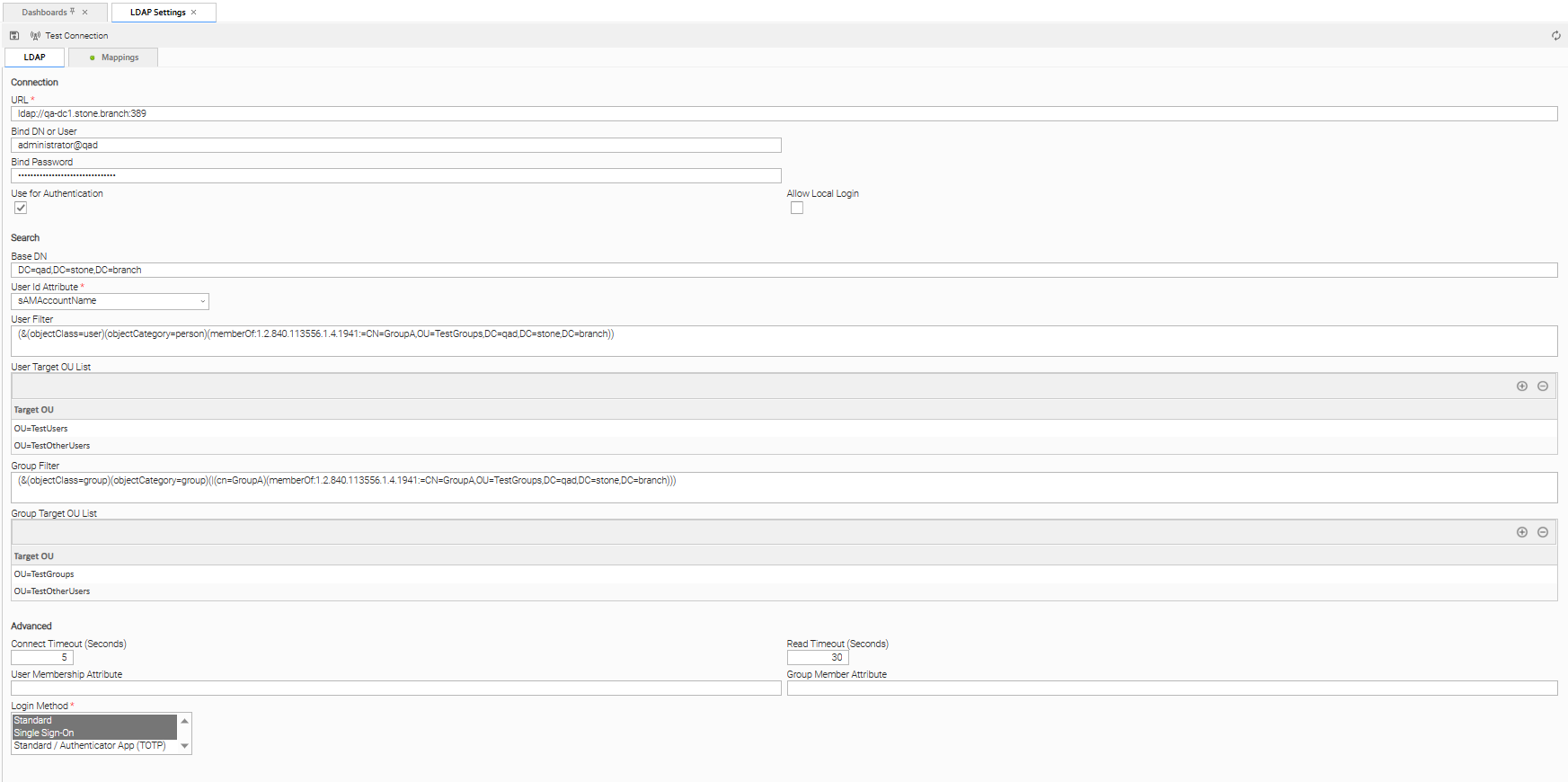This screenshot has width=1568, height=782.
Task: Click the Save icon in the toolbar
Action: [x=14, y=36]
